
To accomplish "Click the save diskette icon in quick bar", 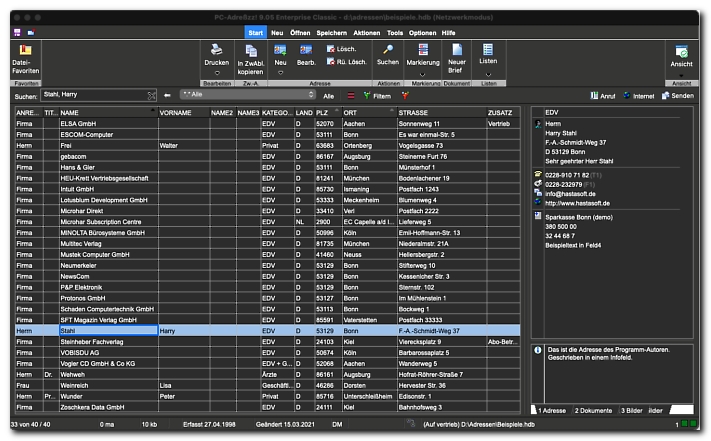I will (x=17, y=32).
